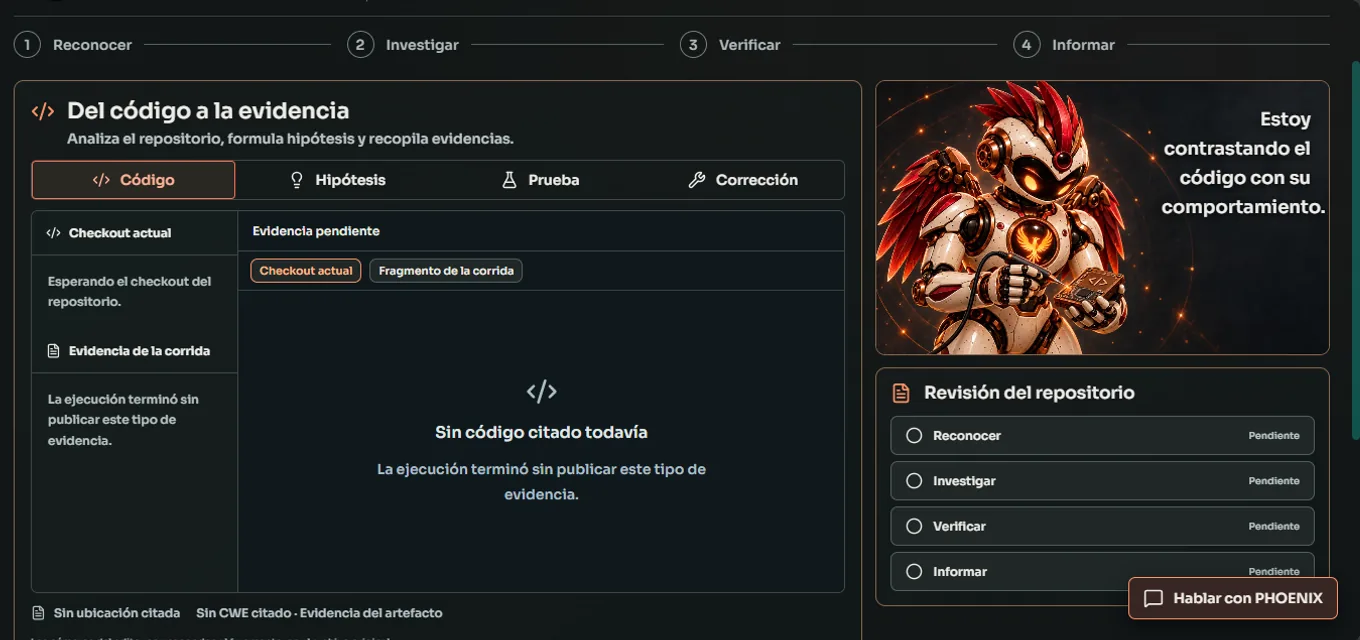Click the document icon next to Revisión del repositorio
1360x640 pixels.
coord(901,393)
